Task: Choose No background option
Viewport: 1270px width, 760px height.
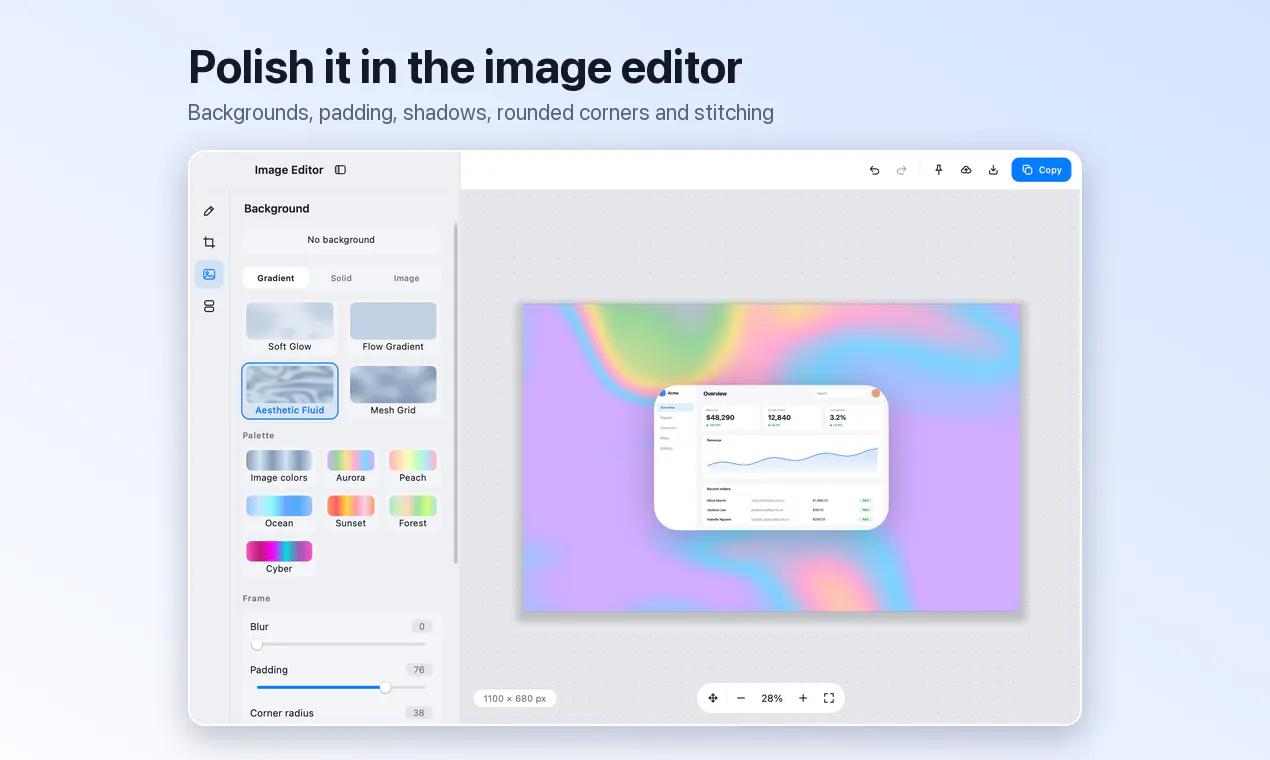Action: click(x=341, y=240)
